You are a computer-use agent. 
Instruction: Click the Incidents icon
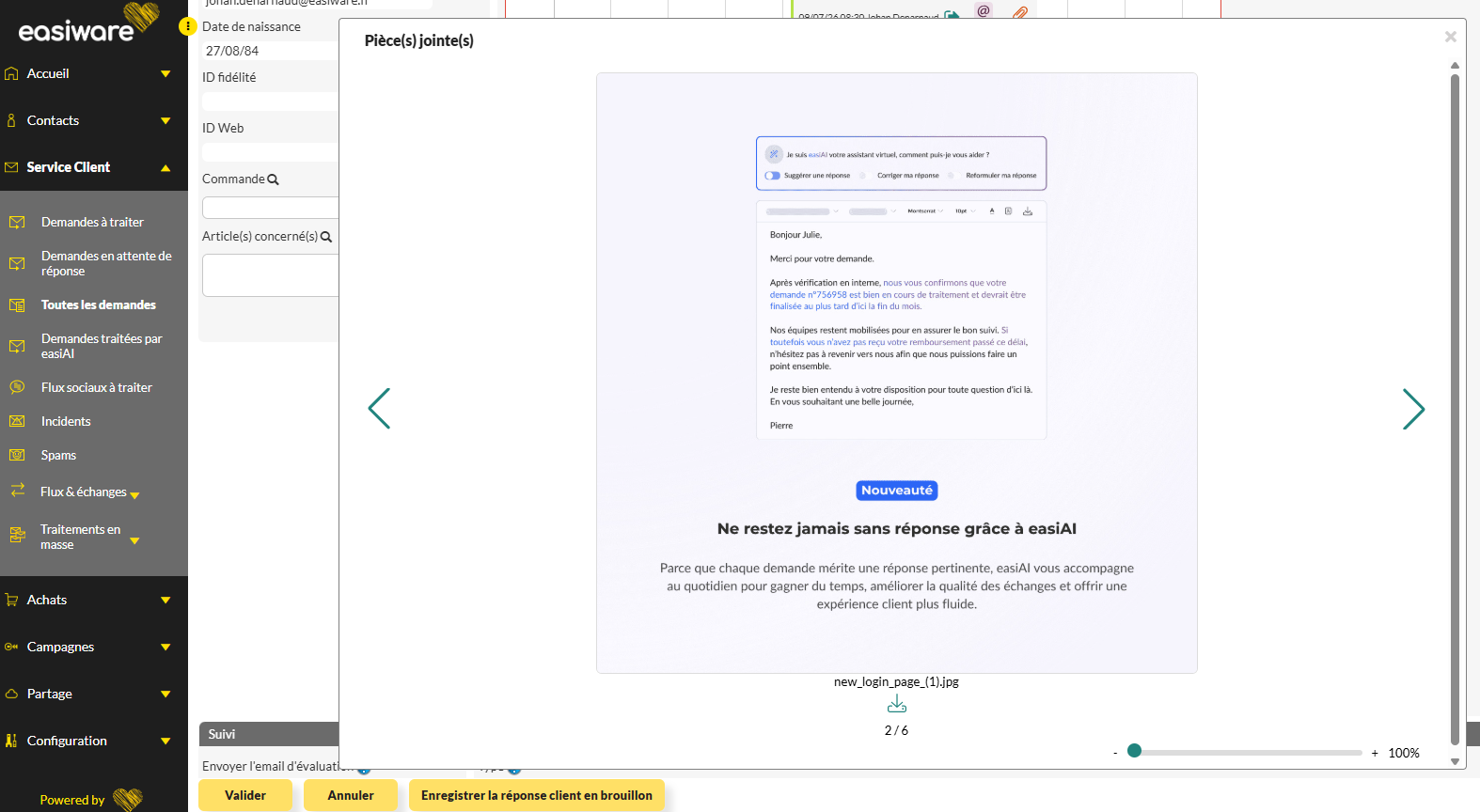(17, 421)
